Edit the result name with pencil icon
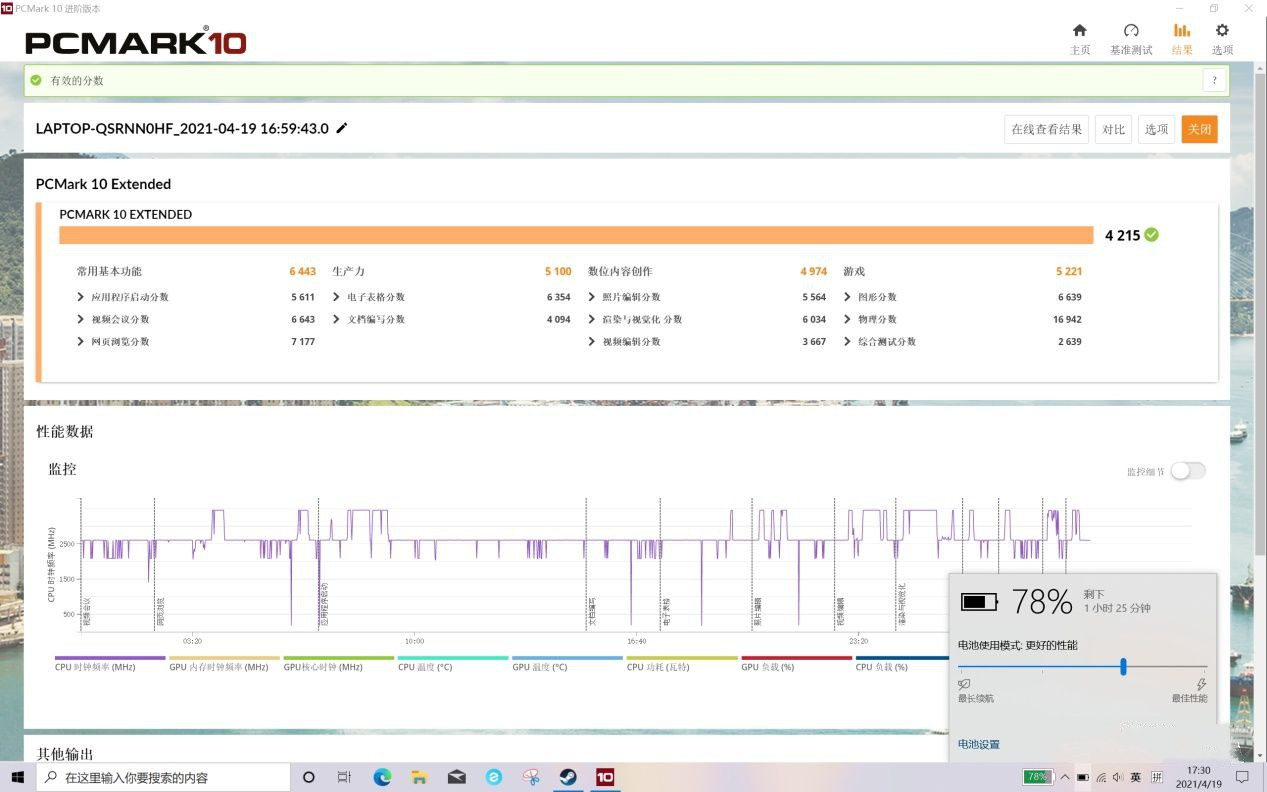Screen dimensions: 1267x792 [342, 128]
